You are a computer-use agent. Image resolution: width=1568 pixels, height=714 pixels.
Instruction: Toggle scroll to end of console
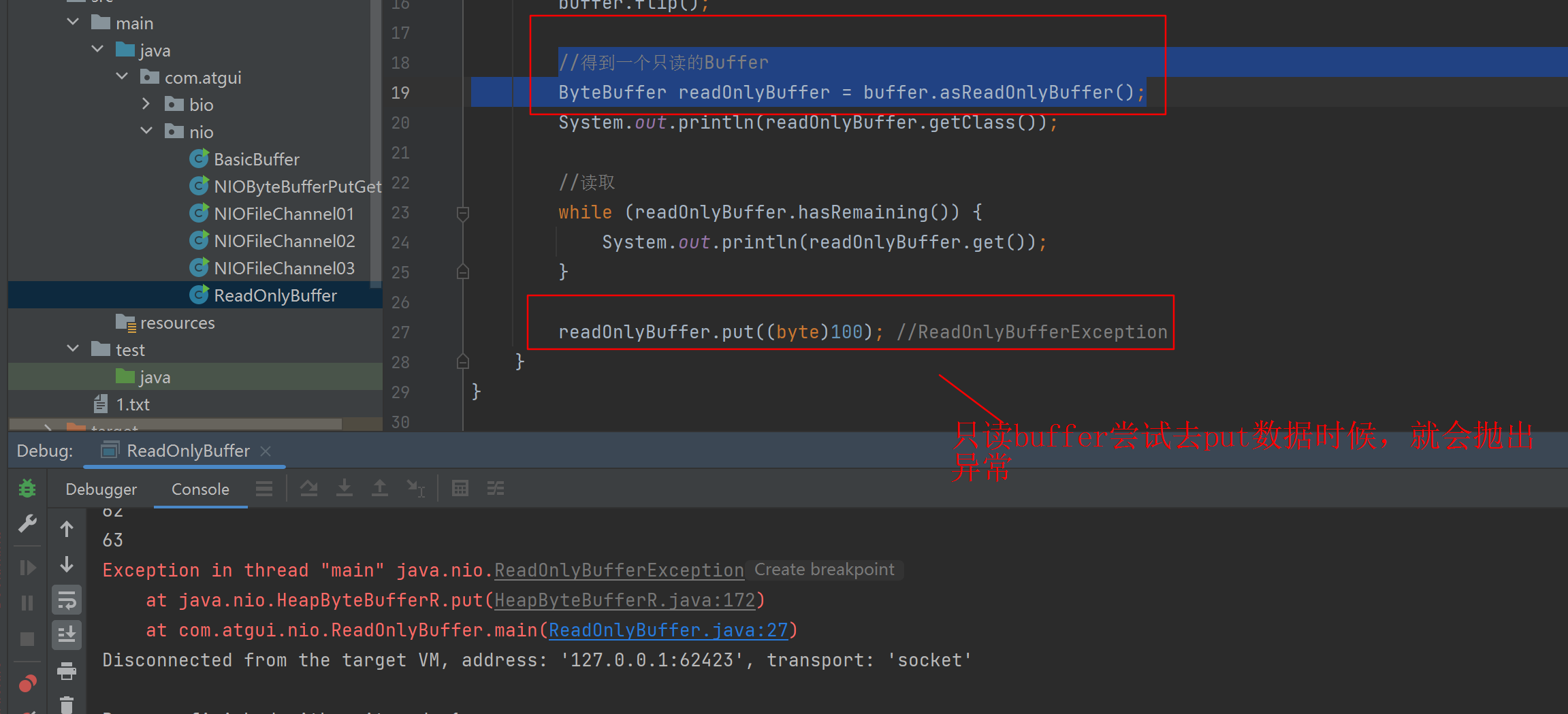point(67,635)
